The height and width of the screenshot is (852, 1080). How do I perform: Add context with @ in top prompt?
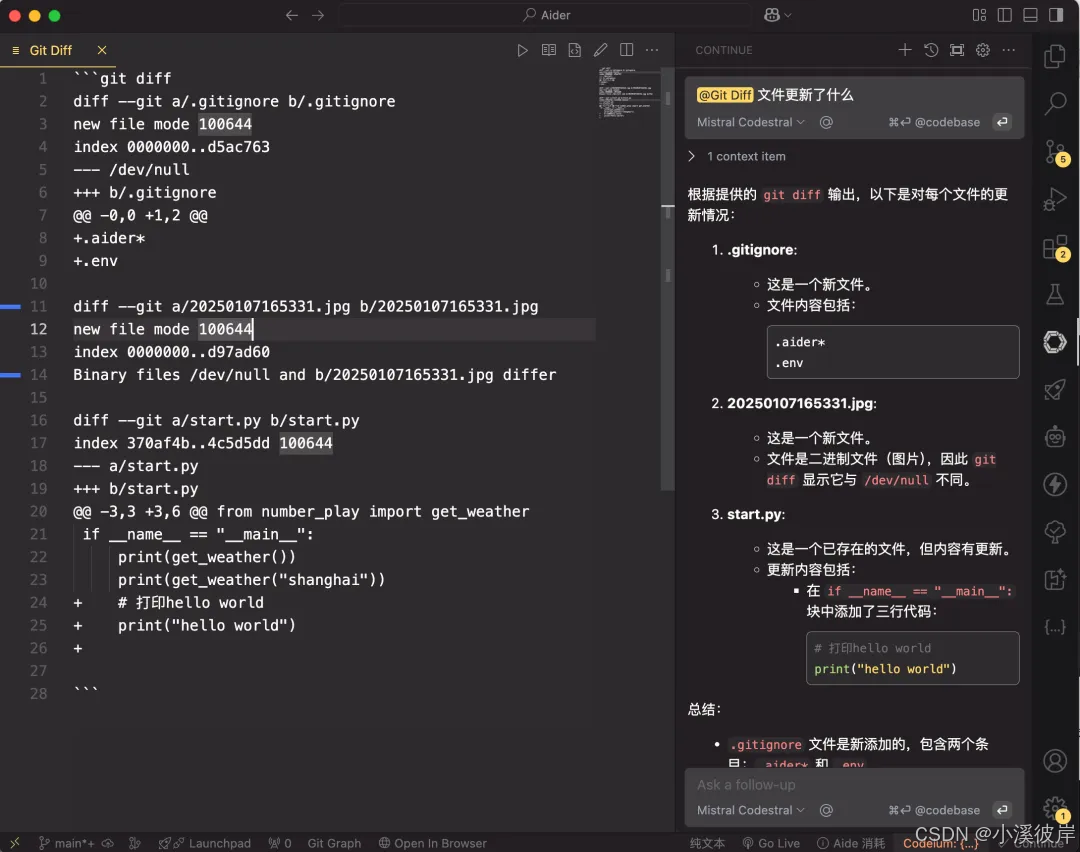pyautogui.click(x=826, y=122)
